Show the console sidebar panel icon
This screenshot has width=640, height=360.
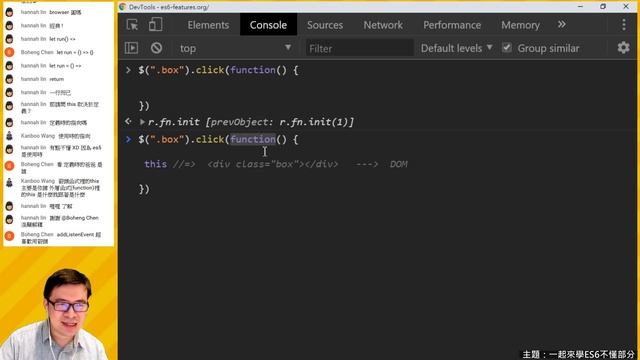pos(131,48)
